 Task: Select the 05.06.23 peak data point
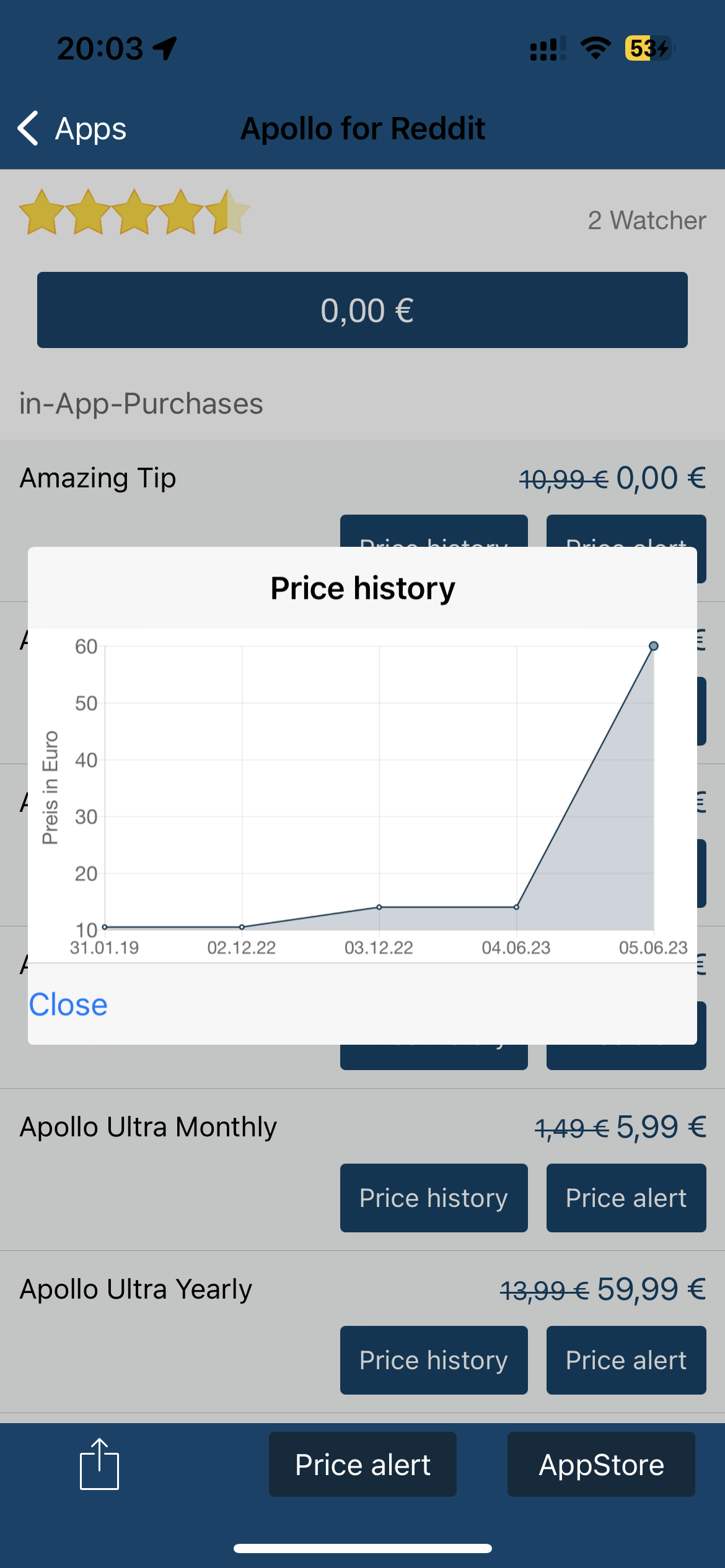(653, 646)
